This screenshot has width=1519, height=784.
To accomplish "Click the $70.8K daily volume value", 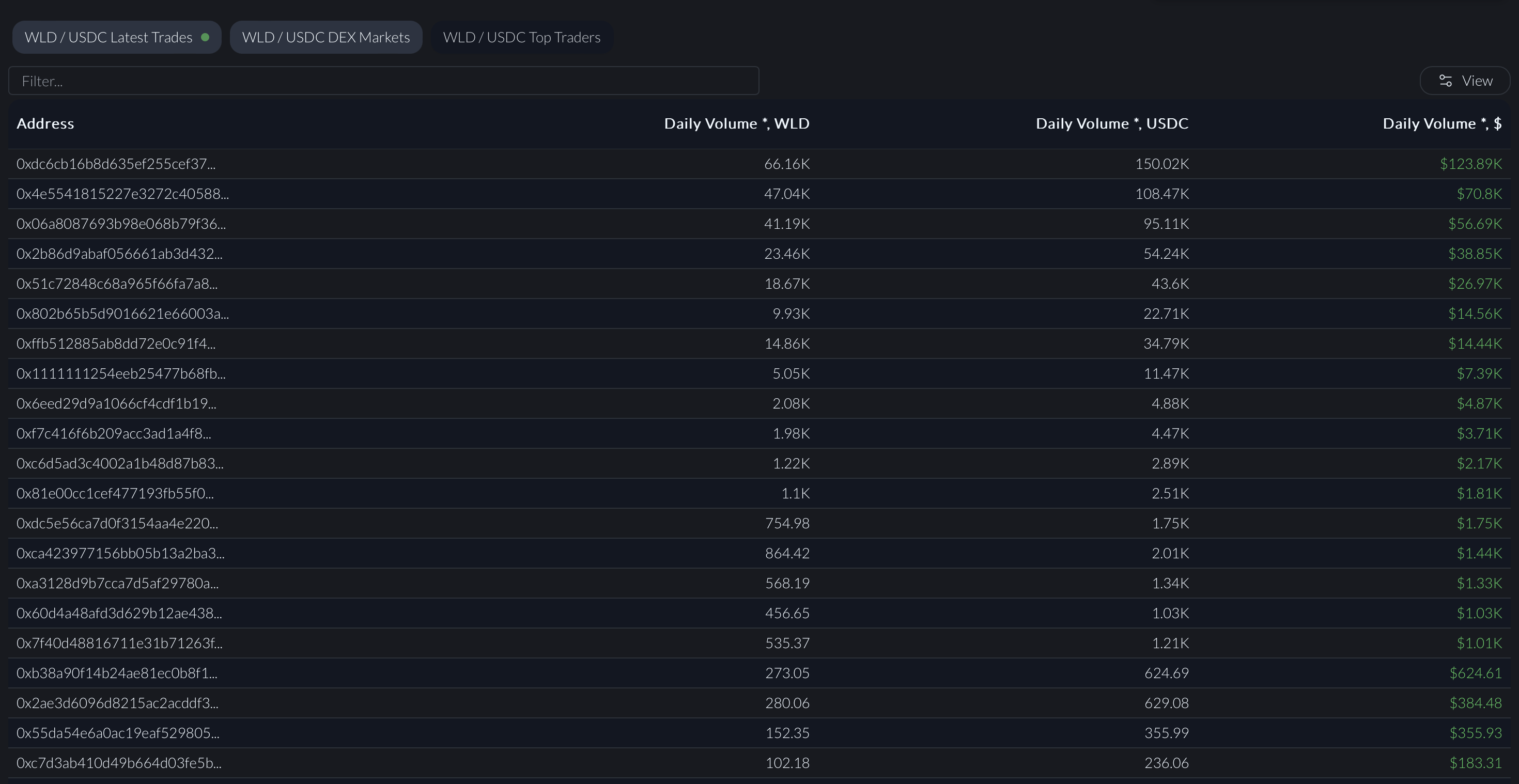I will point(1479,194).
